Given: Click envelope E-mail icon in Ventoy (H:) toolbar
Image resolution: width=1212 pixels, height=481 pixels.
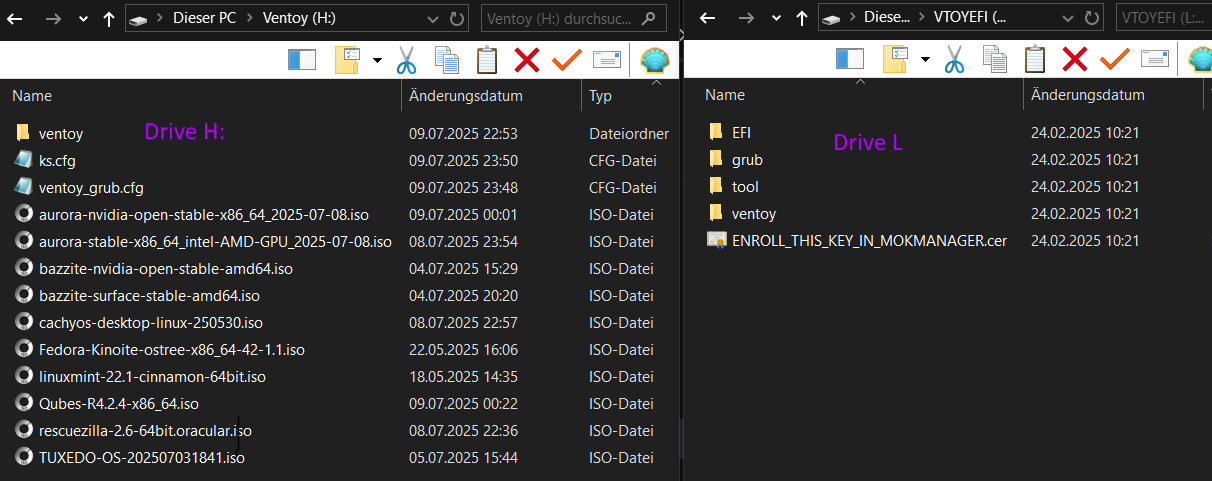Looking at the screenshot, I should (x=607, y=60).
